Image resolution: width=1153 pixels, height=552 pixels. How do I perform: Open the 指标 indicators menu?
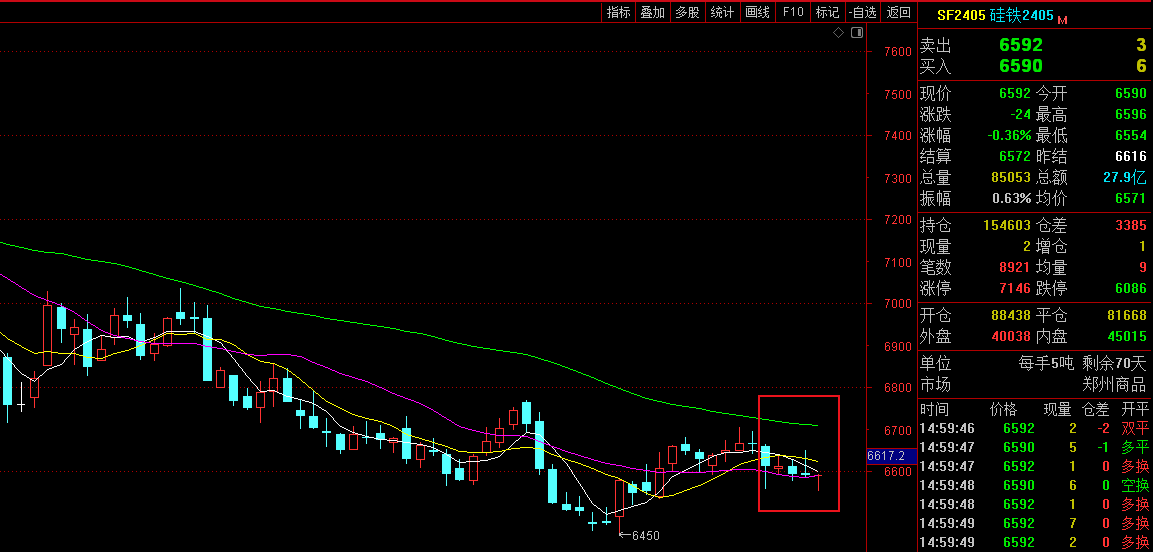619,12
